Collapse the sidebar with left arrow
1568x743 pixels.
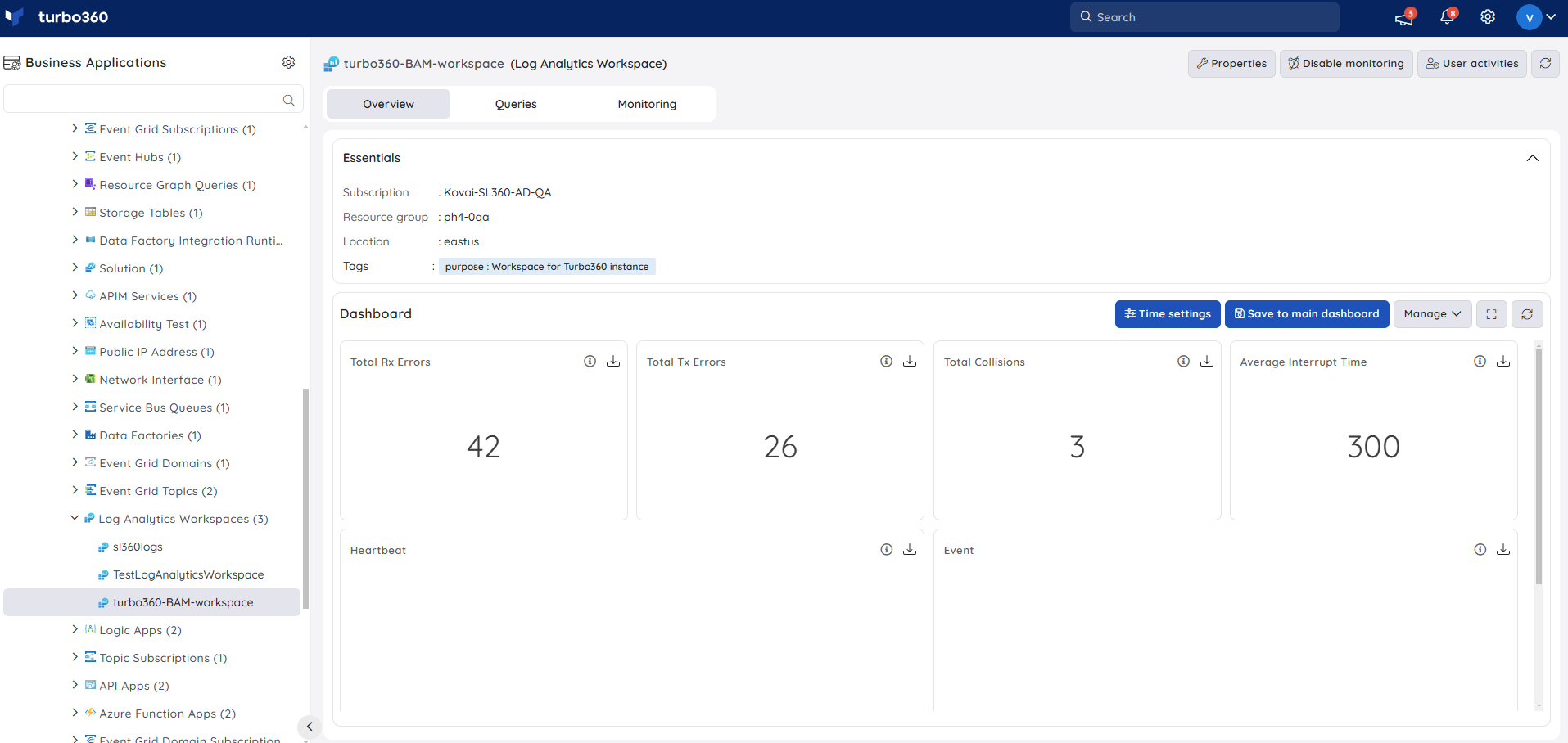coord(310,727)
